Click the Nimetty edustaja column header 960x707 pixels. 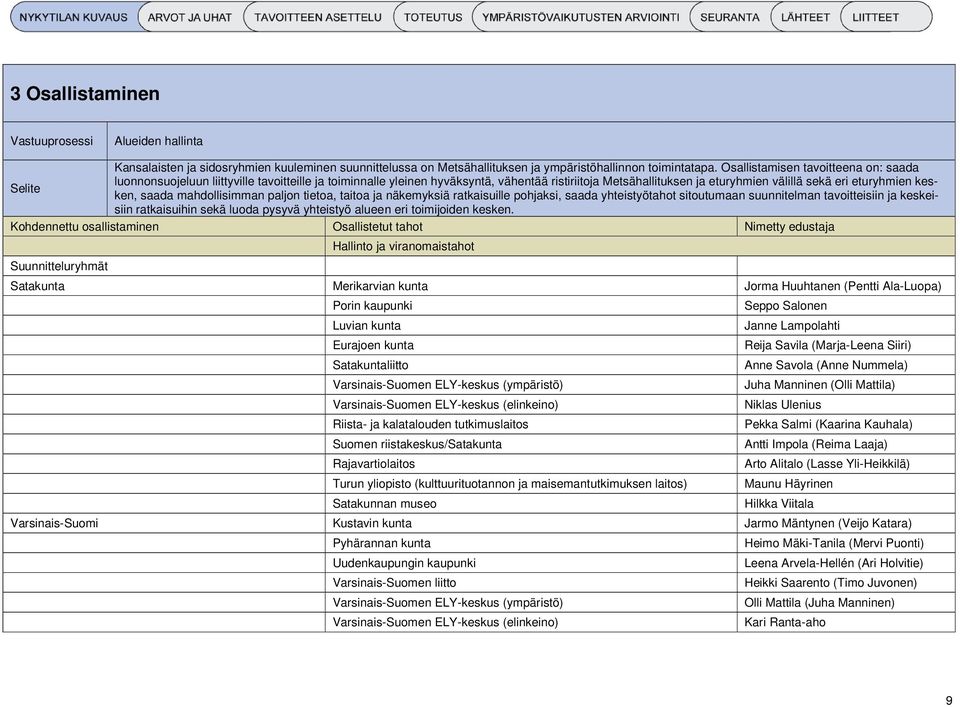tap(846, 226)
